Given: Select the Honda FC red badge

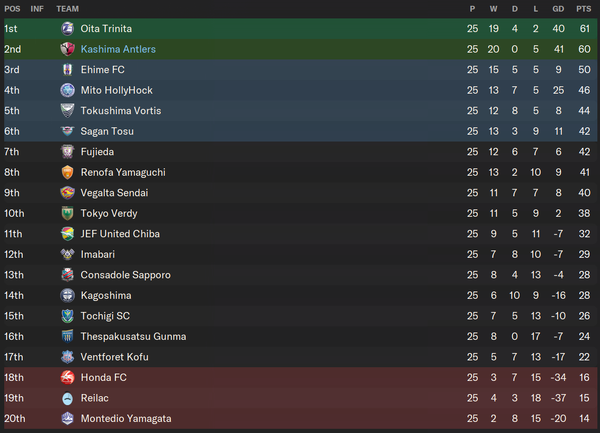Looking at the screenshot, I should point(67,378).
